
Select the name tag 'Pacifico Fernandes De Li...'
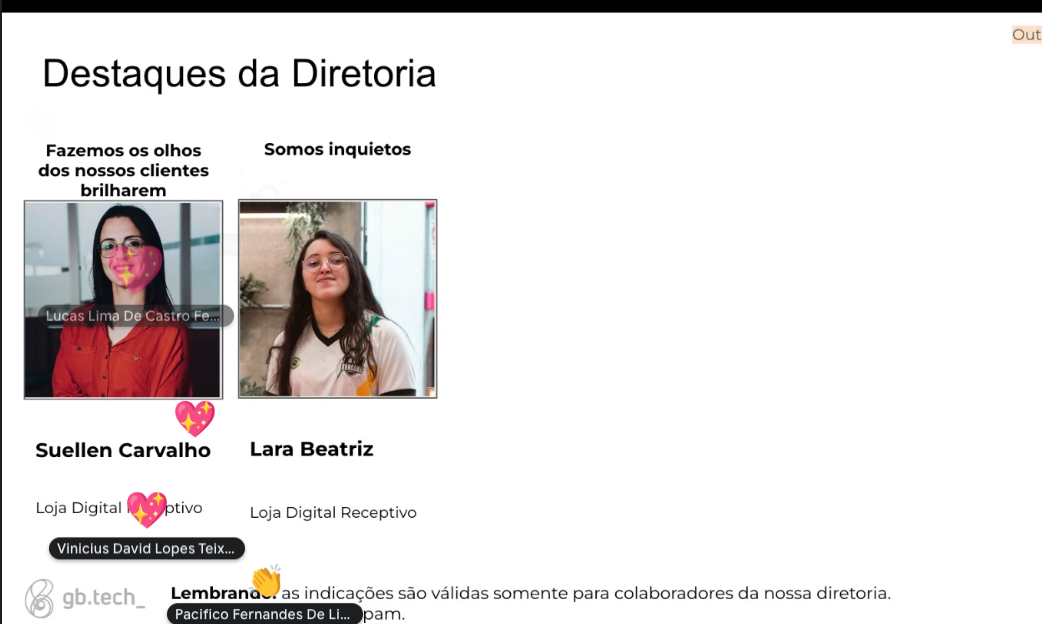264,613
